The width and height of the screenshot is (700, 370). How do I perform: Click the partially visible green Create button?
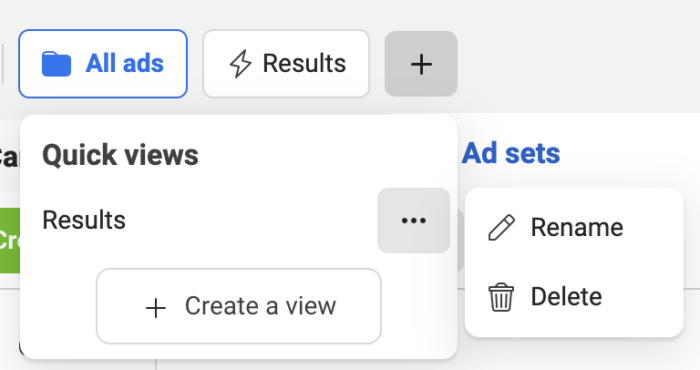click(x=10, y=241)
